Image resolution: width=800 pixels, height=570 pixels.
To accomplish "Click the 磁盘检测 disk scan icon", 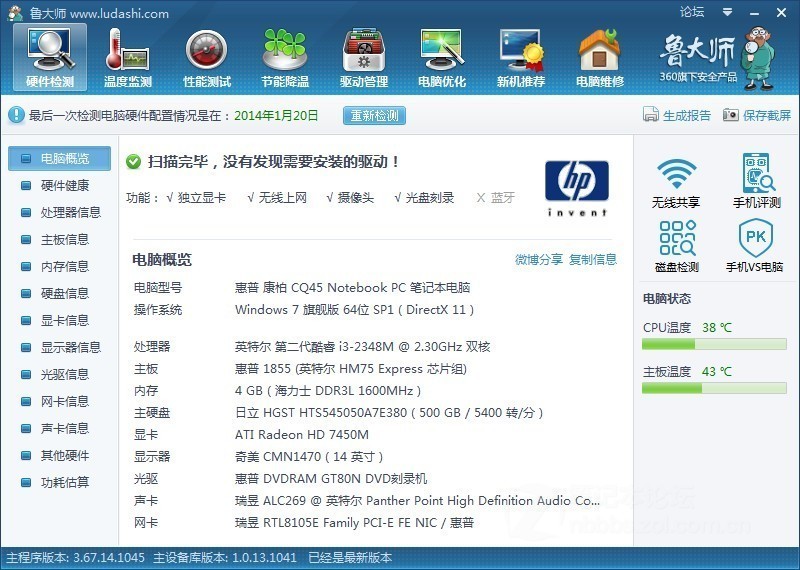I will [677, 238].
